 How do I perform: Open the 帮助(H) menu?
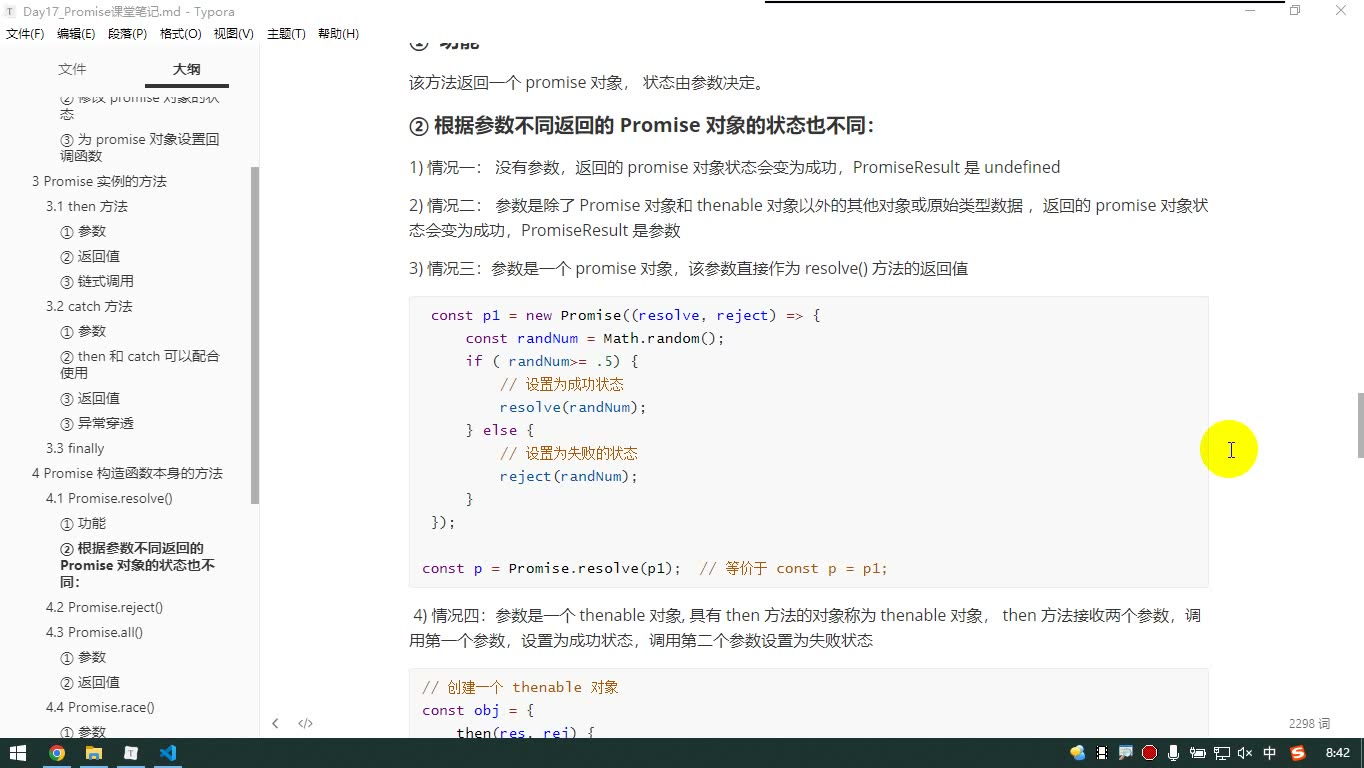coord(338,34)
